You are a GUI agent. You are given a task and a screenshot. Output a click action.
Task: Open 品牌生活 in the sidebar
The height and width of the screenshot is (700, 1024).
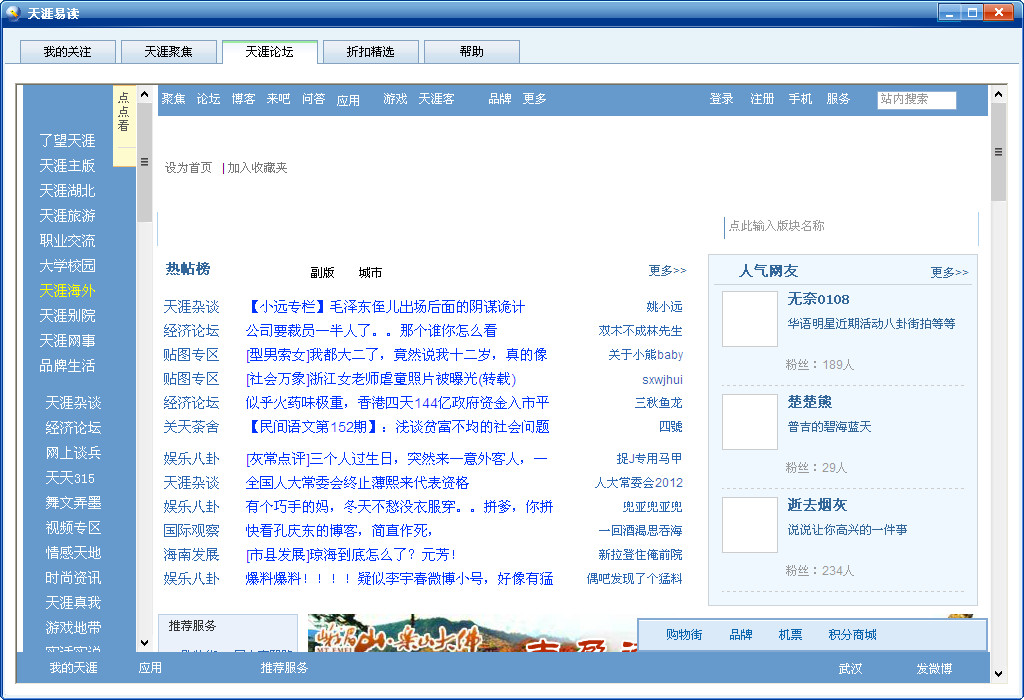pos(67,366)
